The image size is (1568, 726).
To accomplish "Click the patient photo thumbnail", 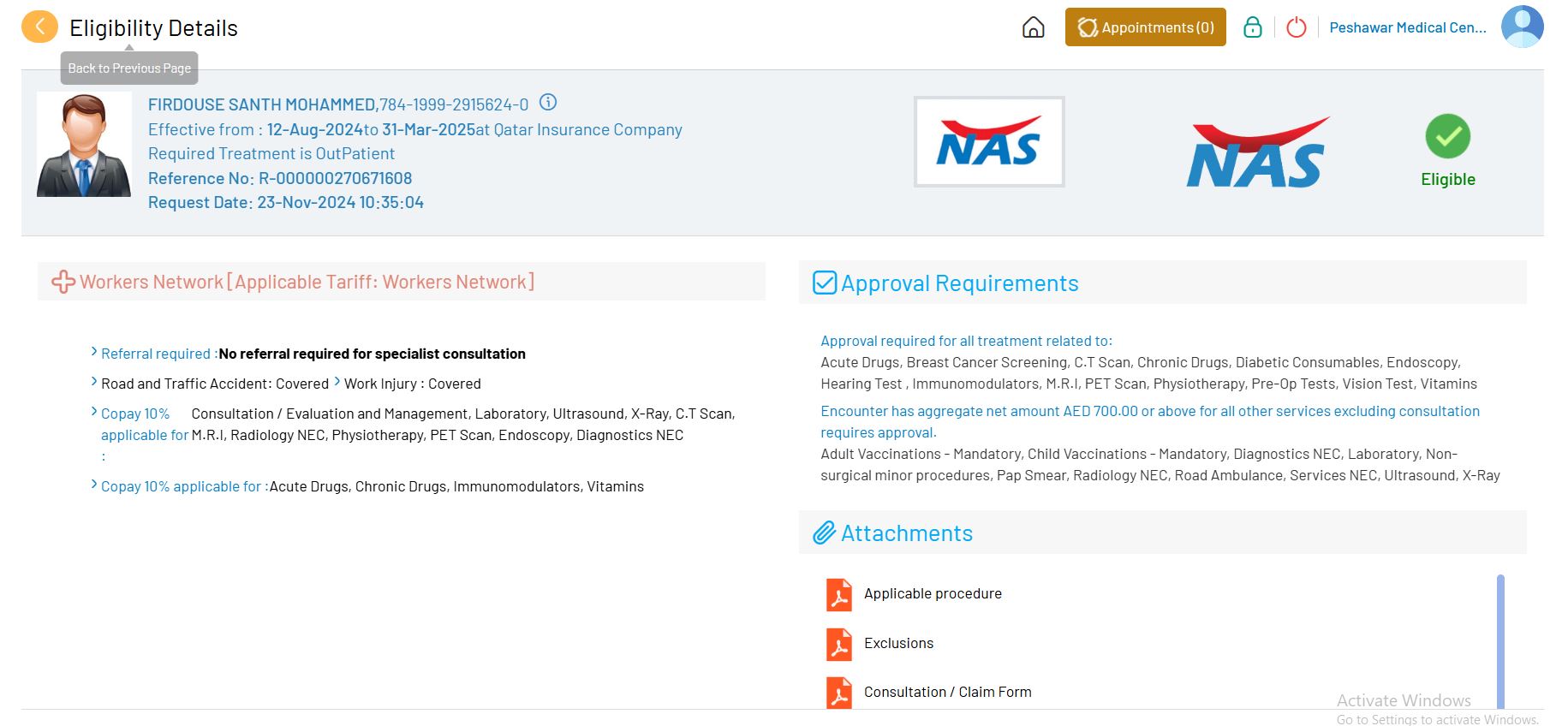I will (84, 145).
